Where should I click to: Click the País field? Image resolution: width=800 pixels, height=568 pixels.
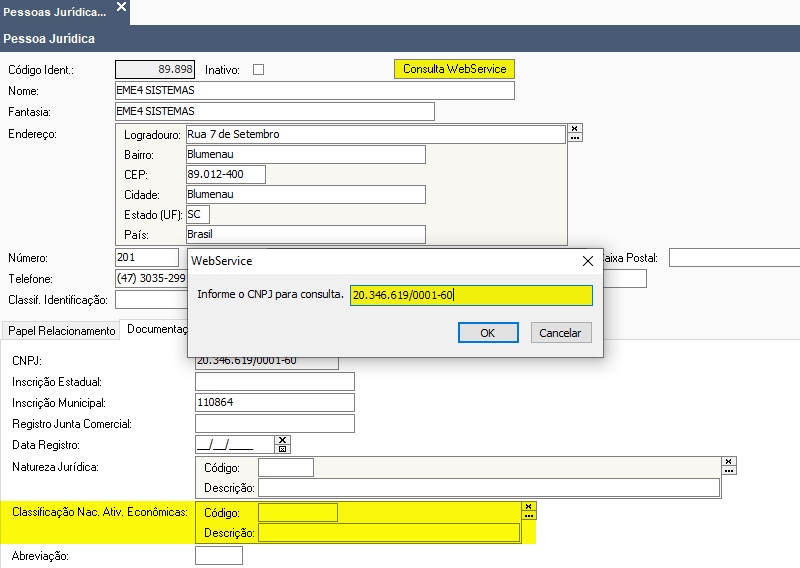(x=306, y=234)
